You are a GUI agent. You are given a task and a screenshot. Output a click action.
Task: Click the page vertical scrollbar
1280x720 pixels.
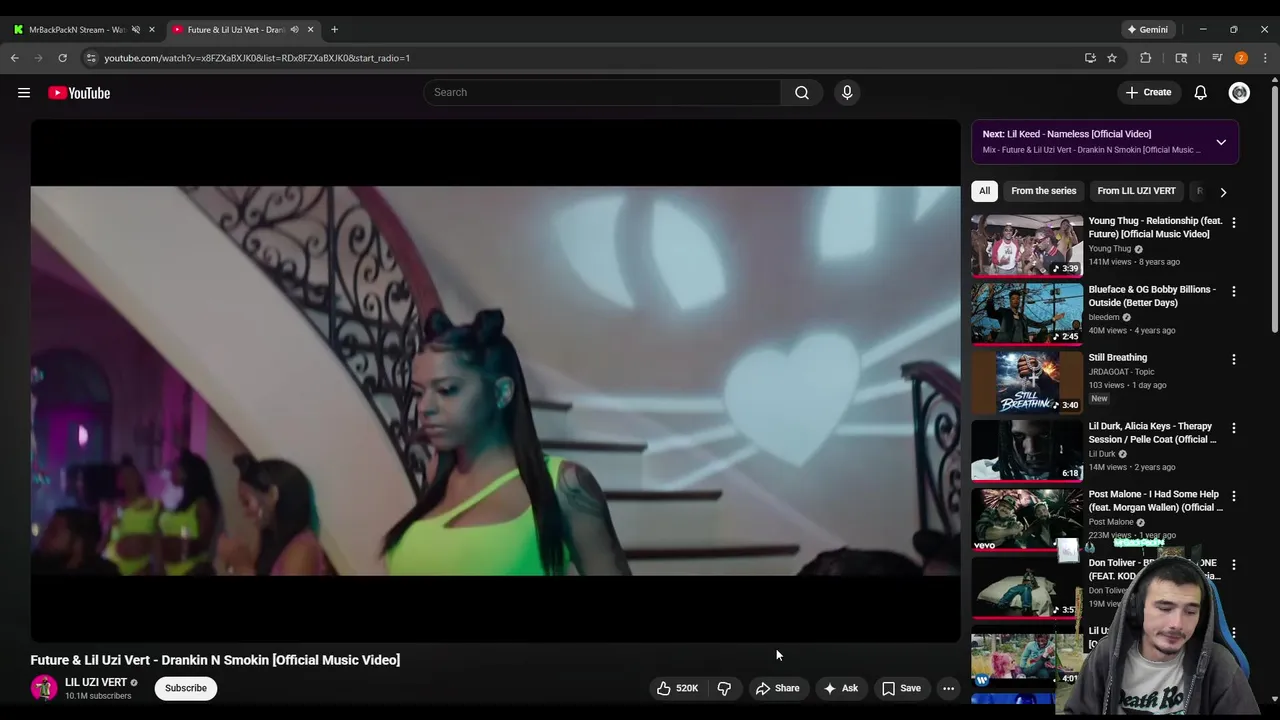click(x=1274, y=210)
